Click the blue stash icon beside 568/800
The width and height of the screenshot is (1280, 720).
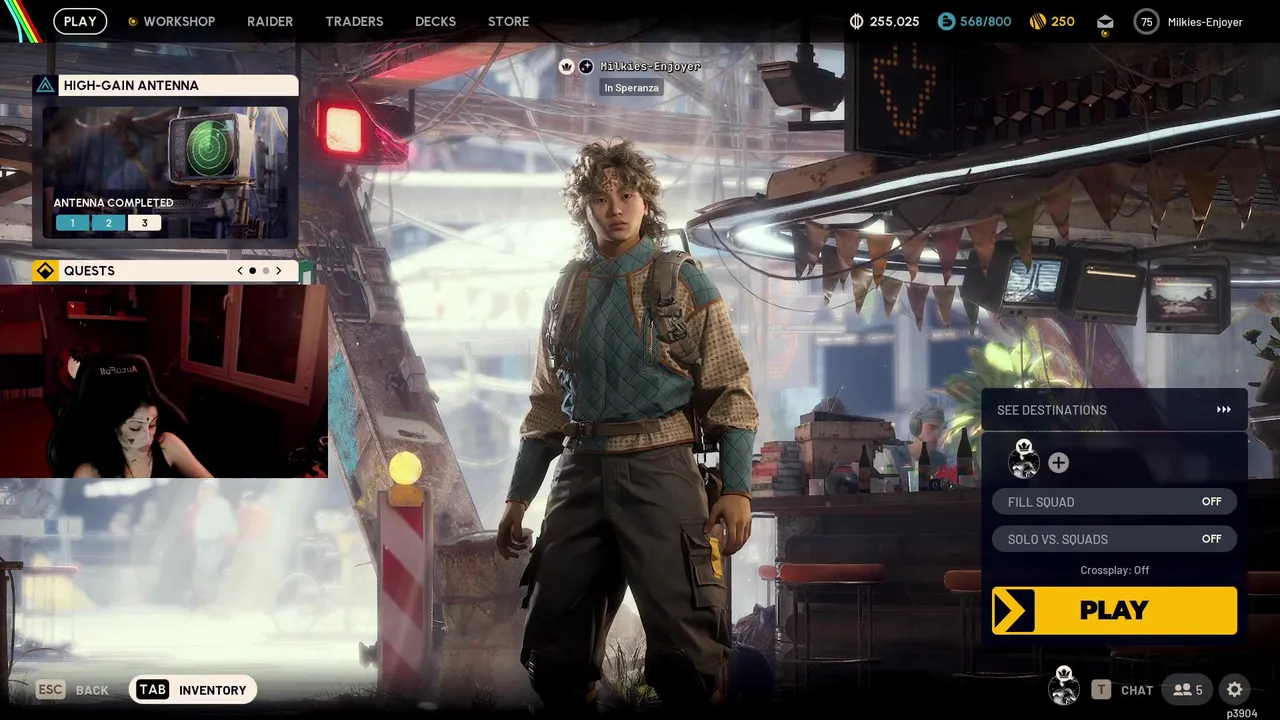click(946, 21)
